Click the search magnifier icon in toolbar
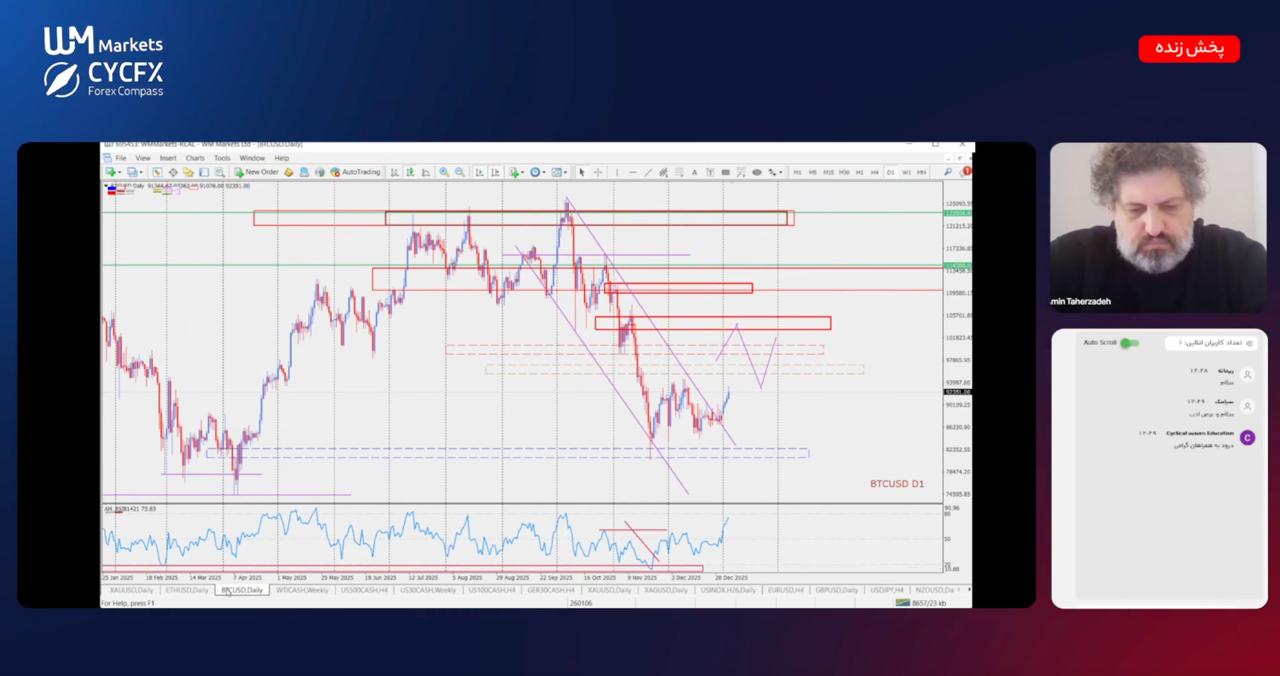 [x=948, y=172]
